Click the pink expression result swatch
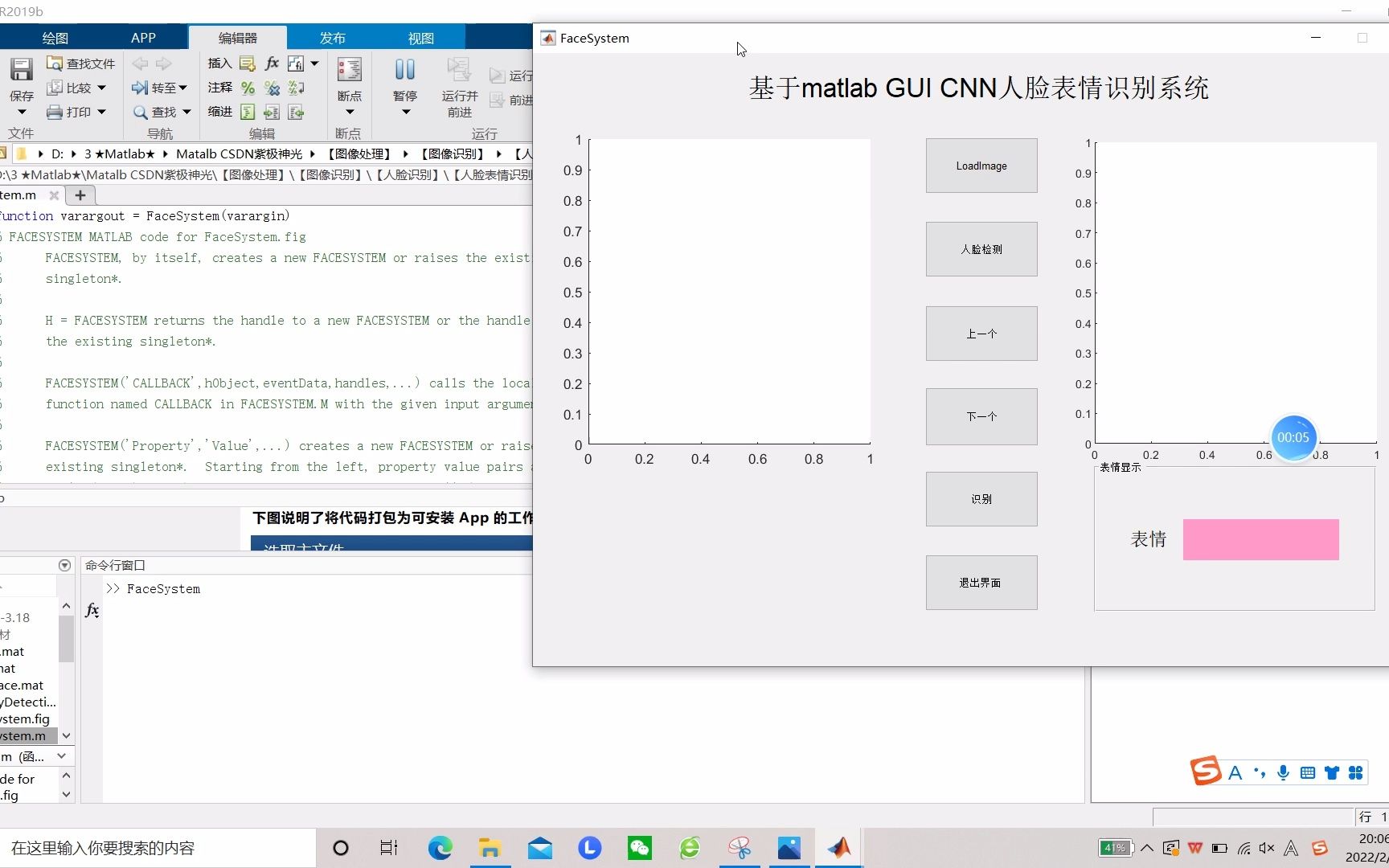Screen dimensions: 1389x868 pos(1260,539)
